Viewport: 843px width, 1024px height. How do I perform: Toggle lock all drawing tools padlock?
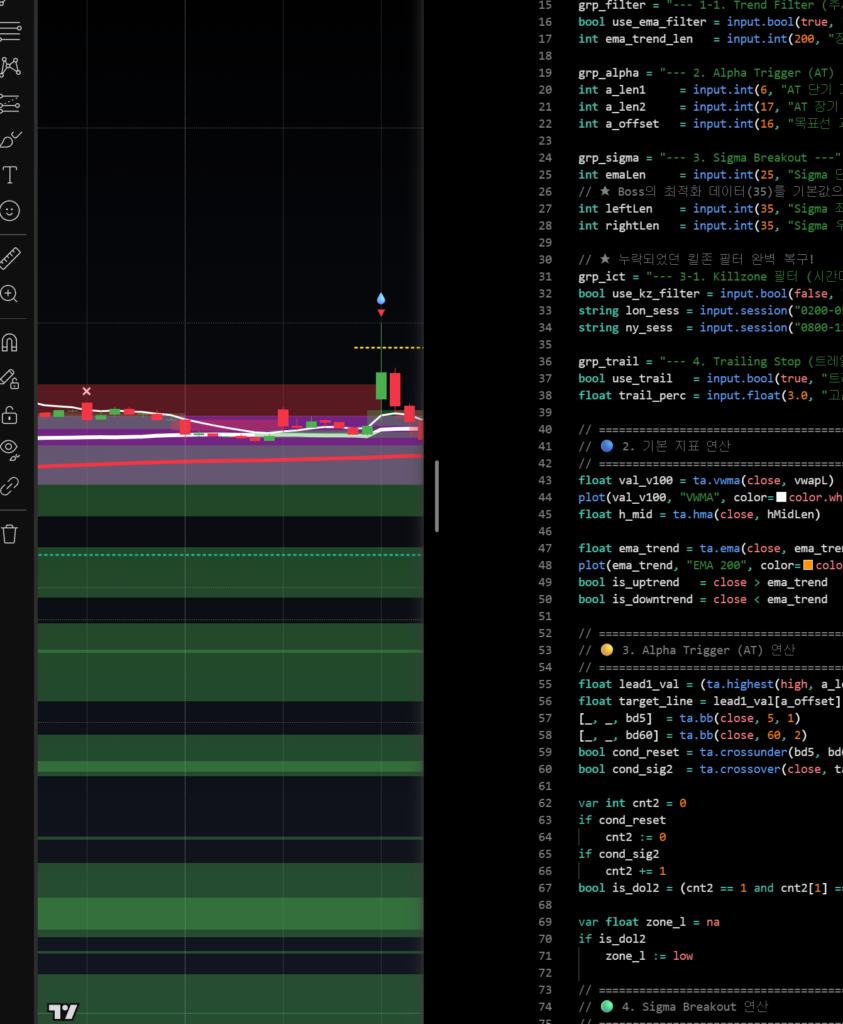[x=10, y=414]
